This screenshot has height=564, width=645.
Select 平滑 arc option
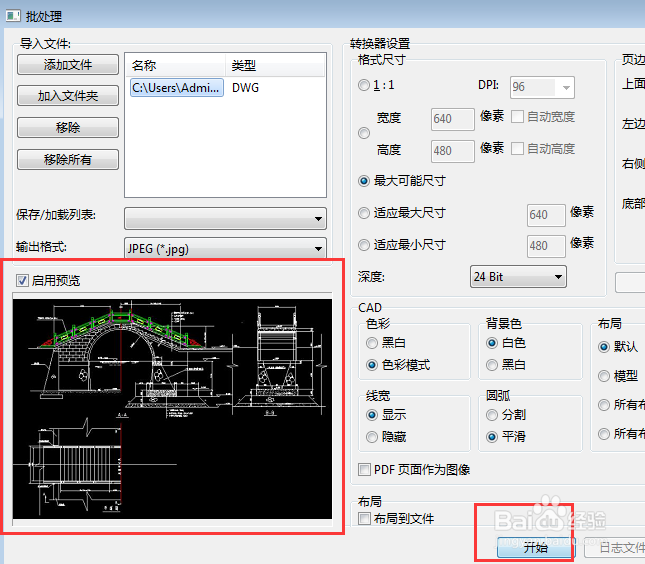point(492,436)
